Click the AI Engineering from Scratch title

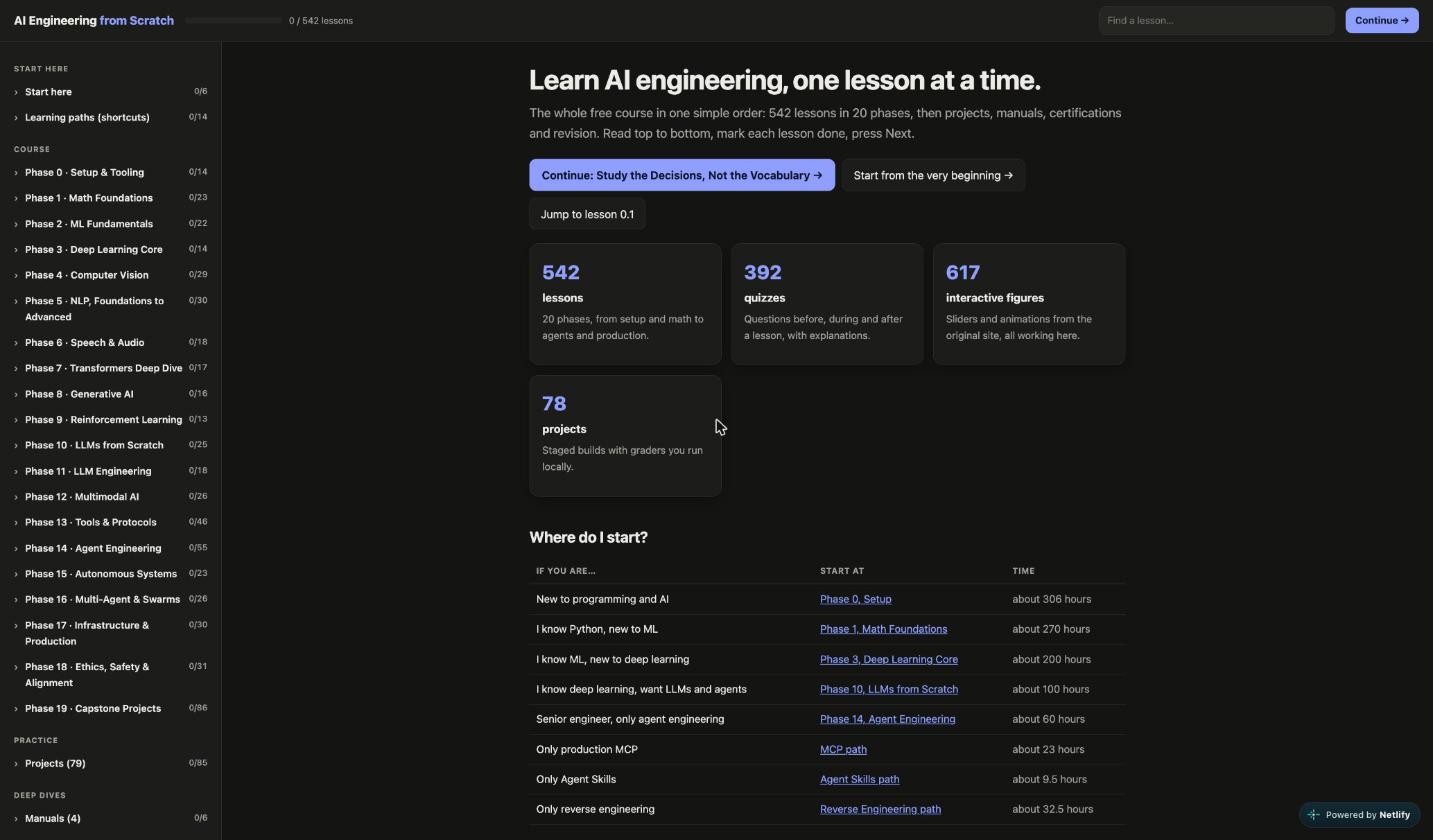click(94, 20)
